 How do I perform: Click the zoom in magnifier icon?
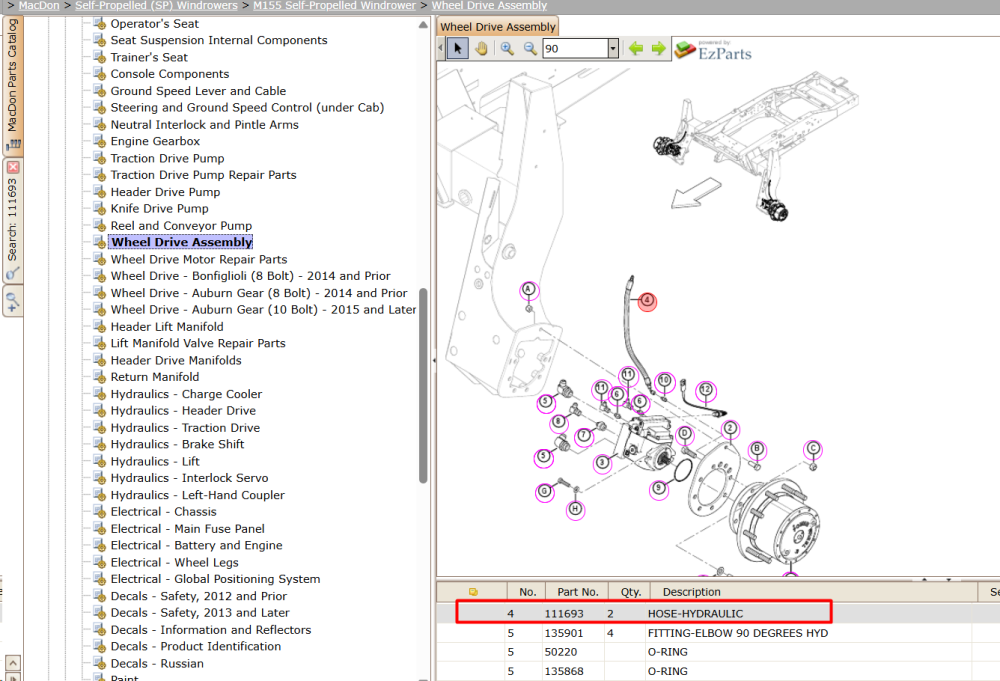[507, 48]
